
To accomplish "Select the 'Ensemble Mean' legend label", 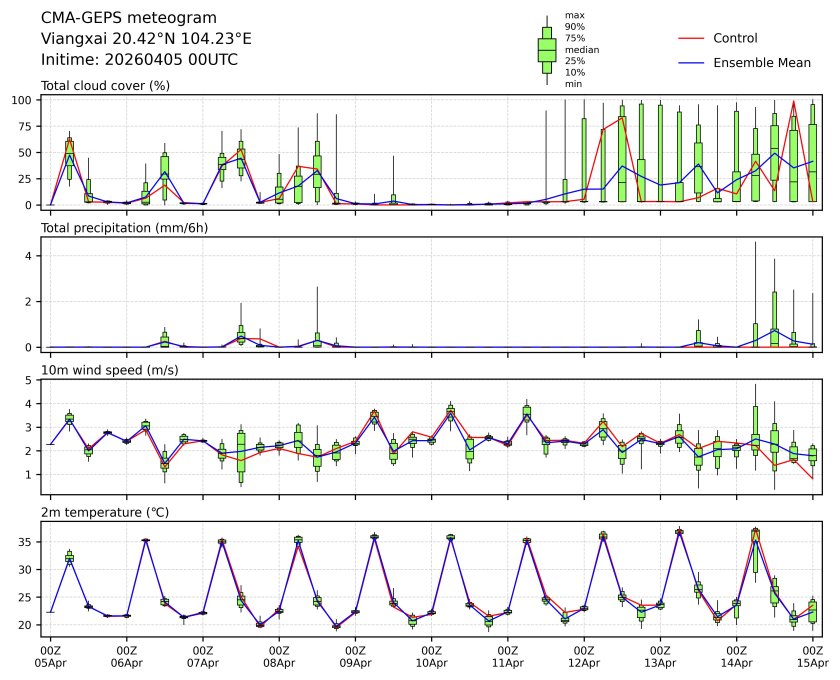I will point(761,62).
